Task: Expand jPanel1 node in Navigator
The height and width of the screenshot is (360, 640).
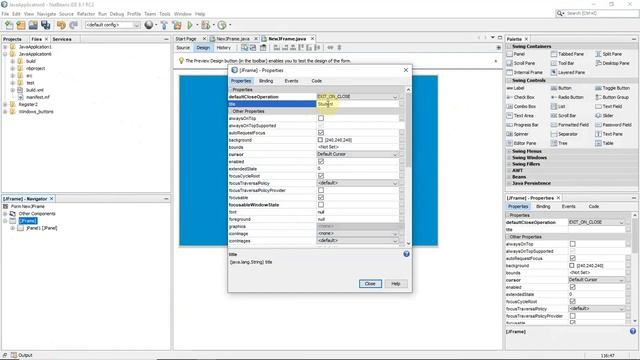Action: 13,228
